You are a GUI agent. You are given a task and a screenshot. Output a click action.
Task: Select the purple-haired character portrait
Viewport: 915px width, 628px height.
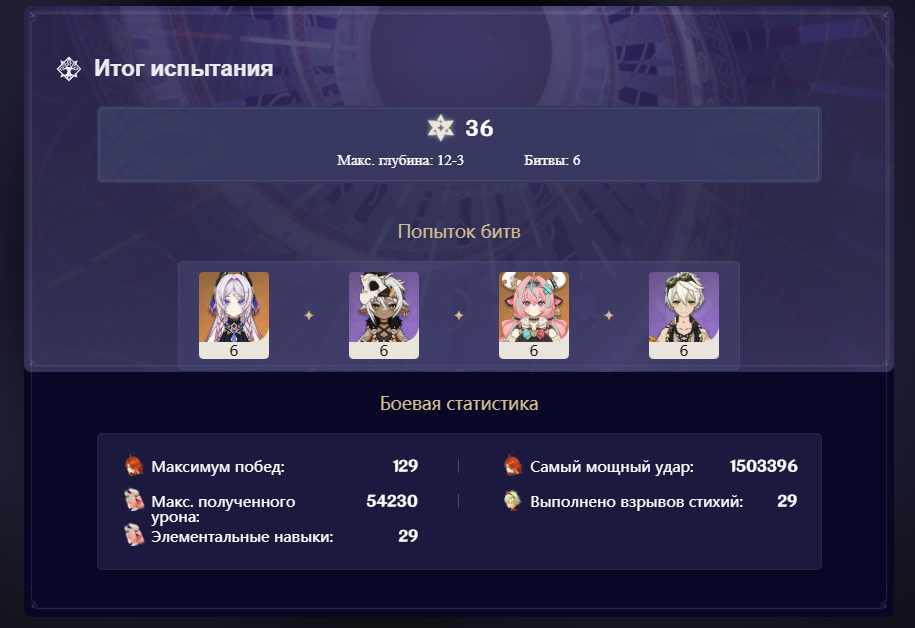pyautogui.click(x=234, y=315)
